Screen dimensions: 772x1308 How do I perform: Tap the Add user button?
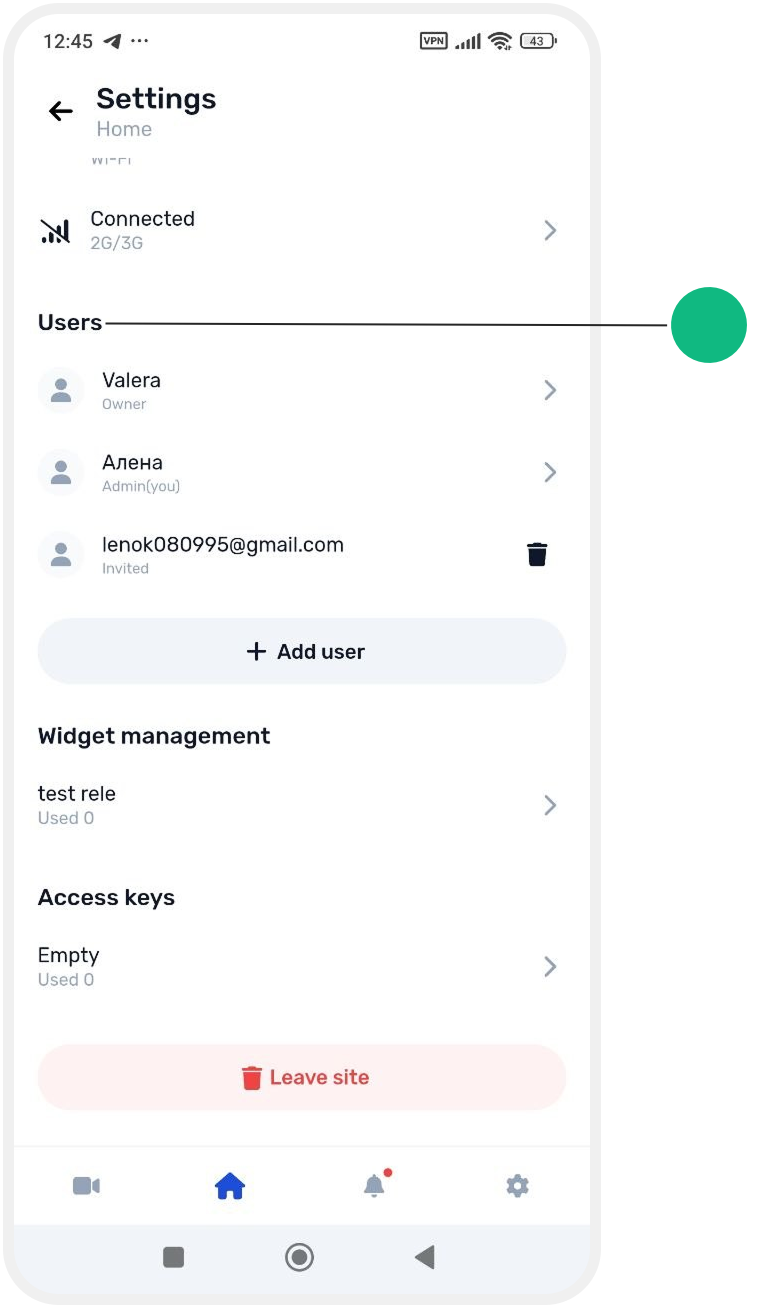(x=302, y=651)
